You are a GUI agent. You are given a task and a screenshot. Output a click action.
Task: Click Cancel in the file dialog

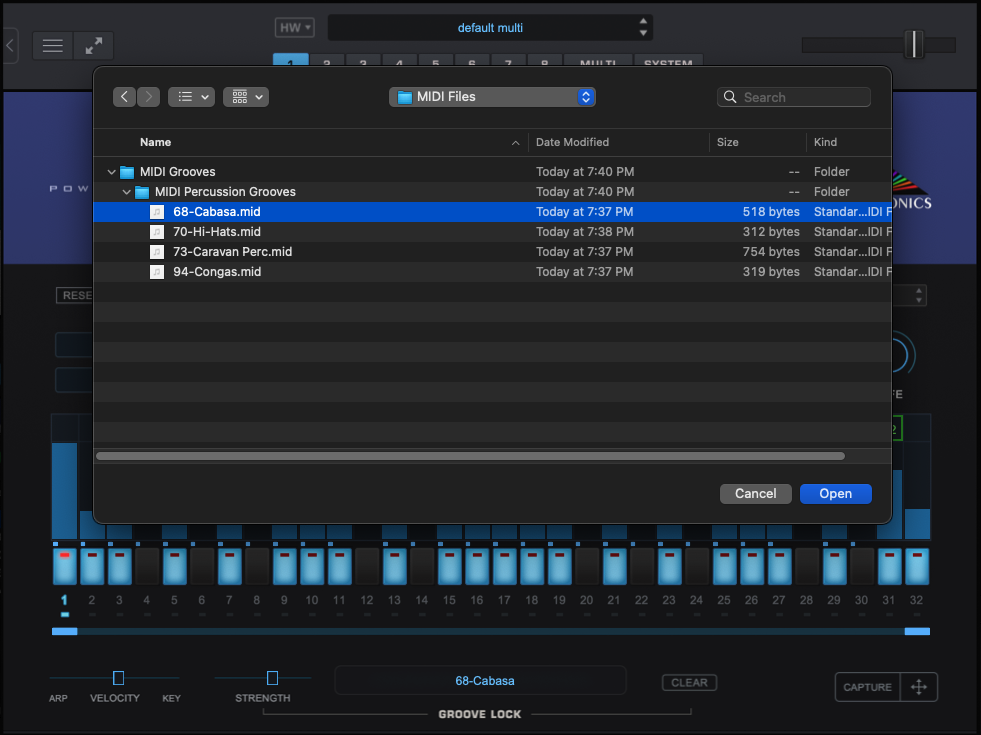(x=755, y=494)
